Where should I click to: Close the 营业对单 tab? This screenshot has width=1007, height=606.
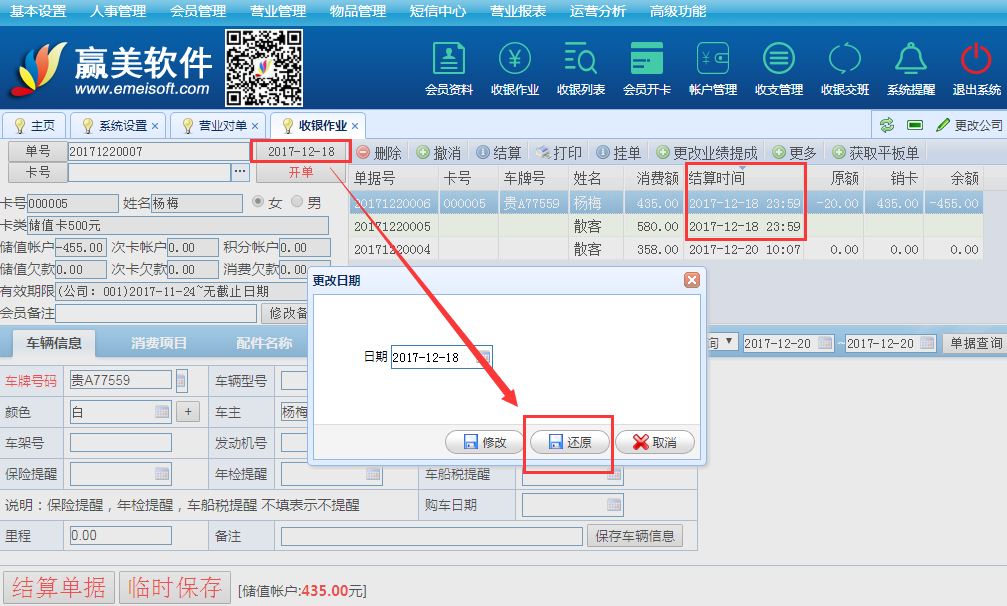click(x=255, y=126)
